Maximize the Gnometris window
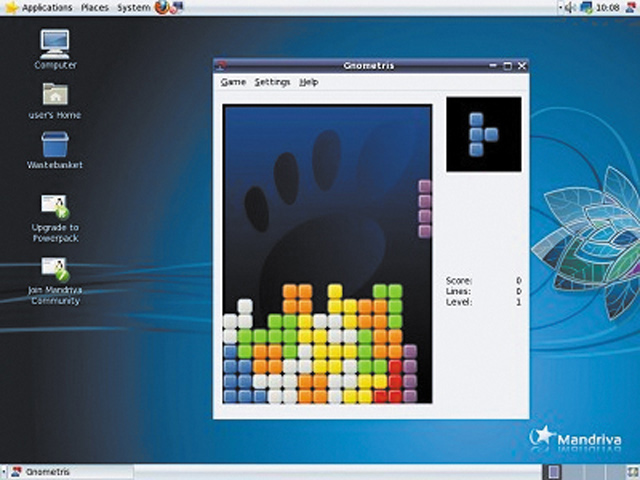The image size is (640, 480). coord(507,65)
